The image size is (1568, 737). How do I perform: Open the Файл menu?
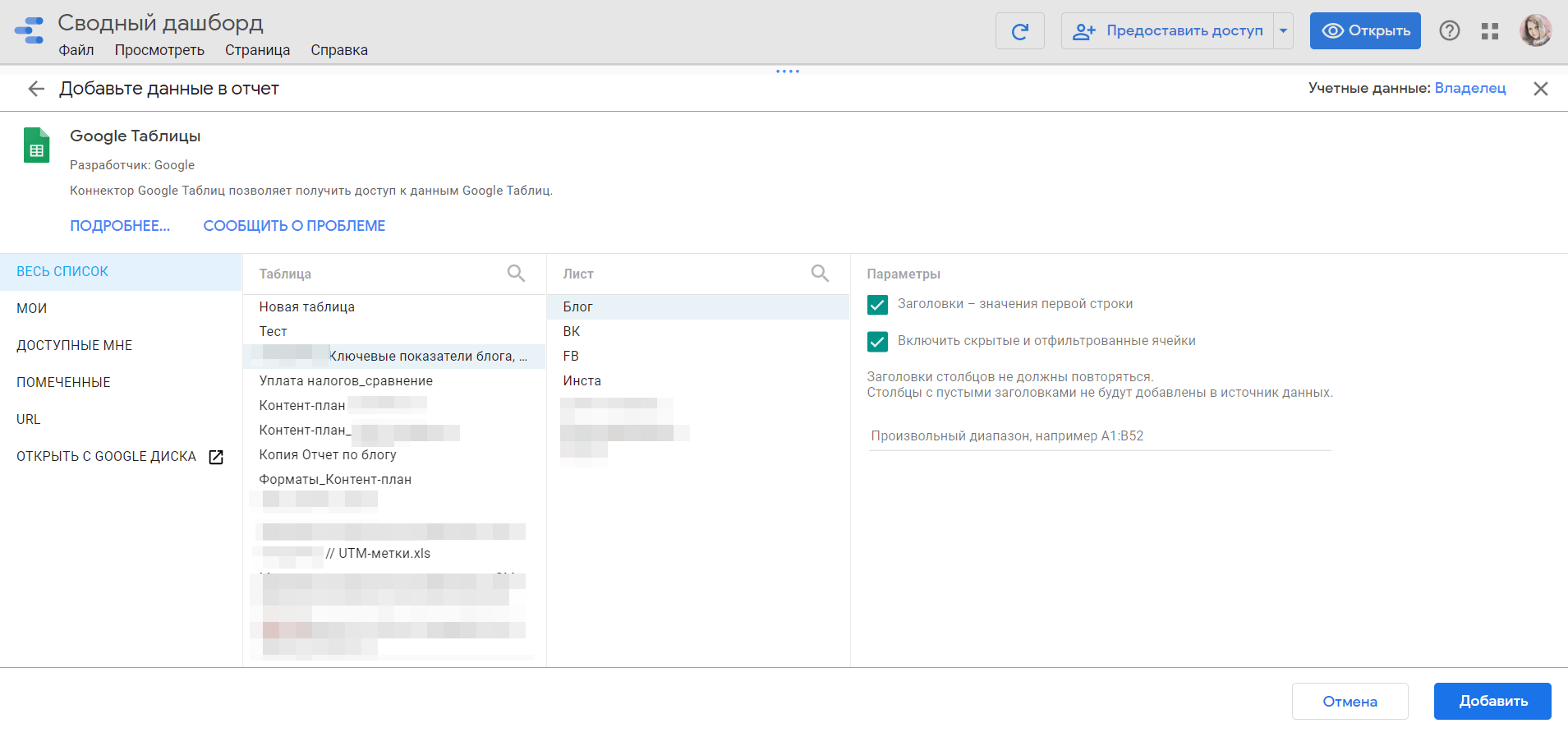(76, 50)
